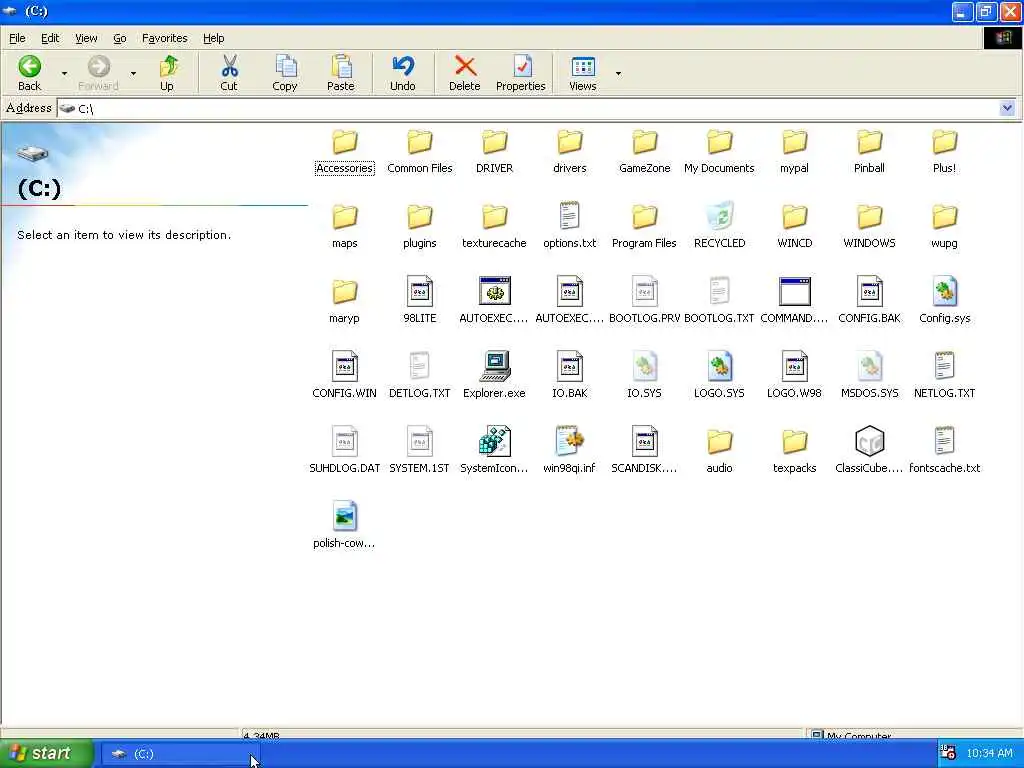Select the IO.SYS file
Viewport: 1024px width, 768px height.
(645, 376)
